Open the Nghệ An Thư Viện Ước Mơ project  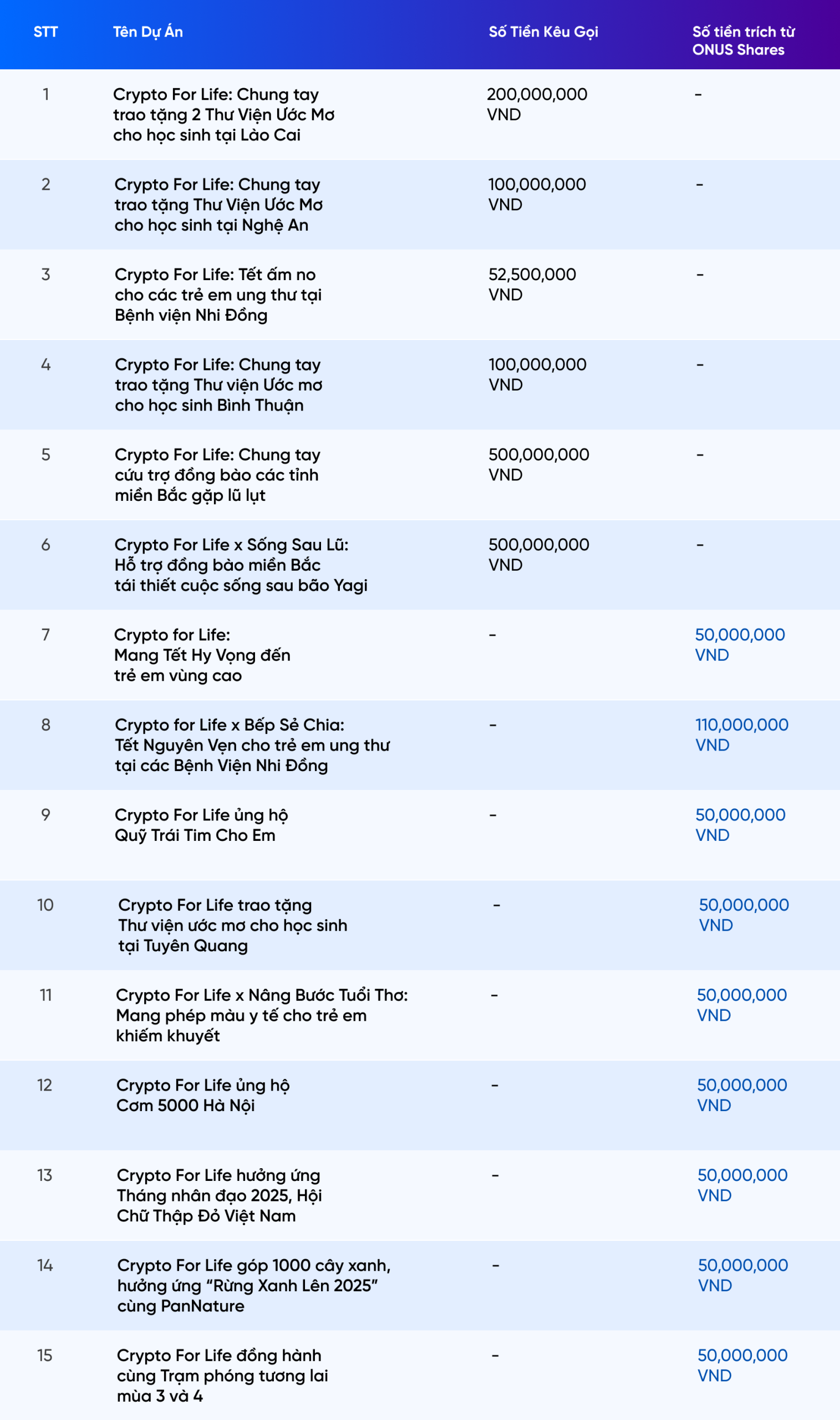[218, 205]
